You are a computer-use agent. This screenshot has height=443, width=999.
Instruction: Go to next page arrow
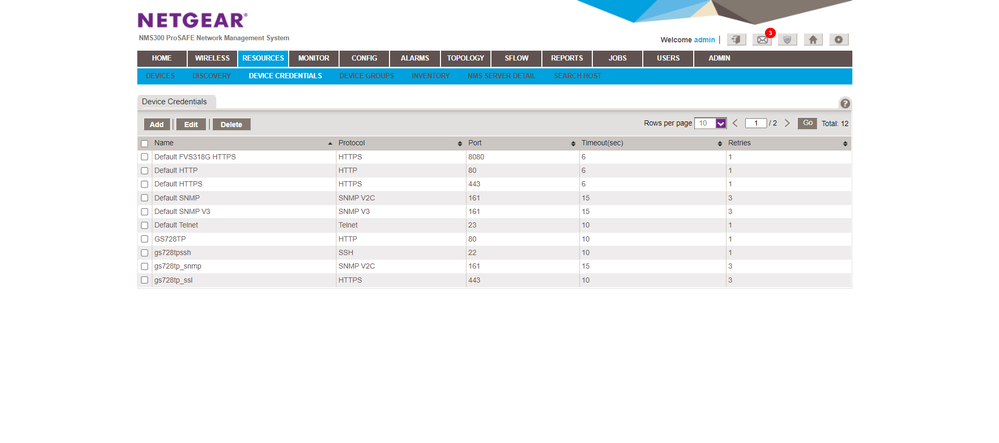click(786, 123)
